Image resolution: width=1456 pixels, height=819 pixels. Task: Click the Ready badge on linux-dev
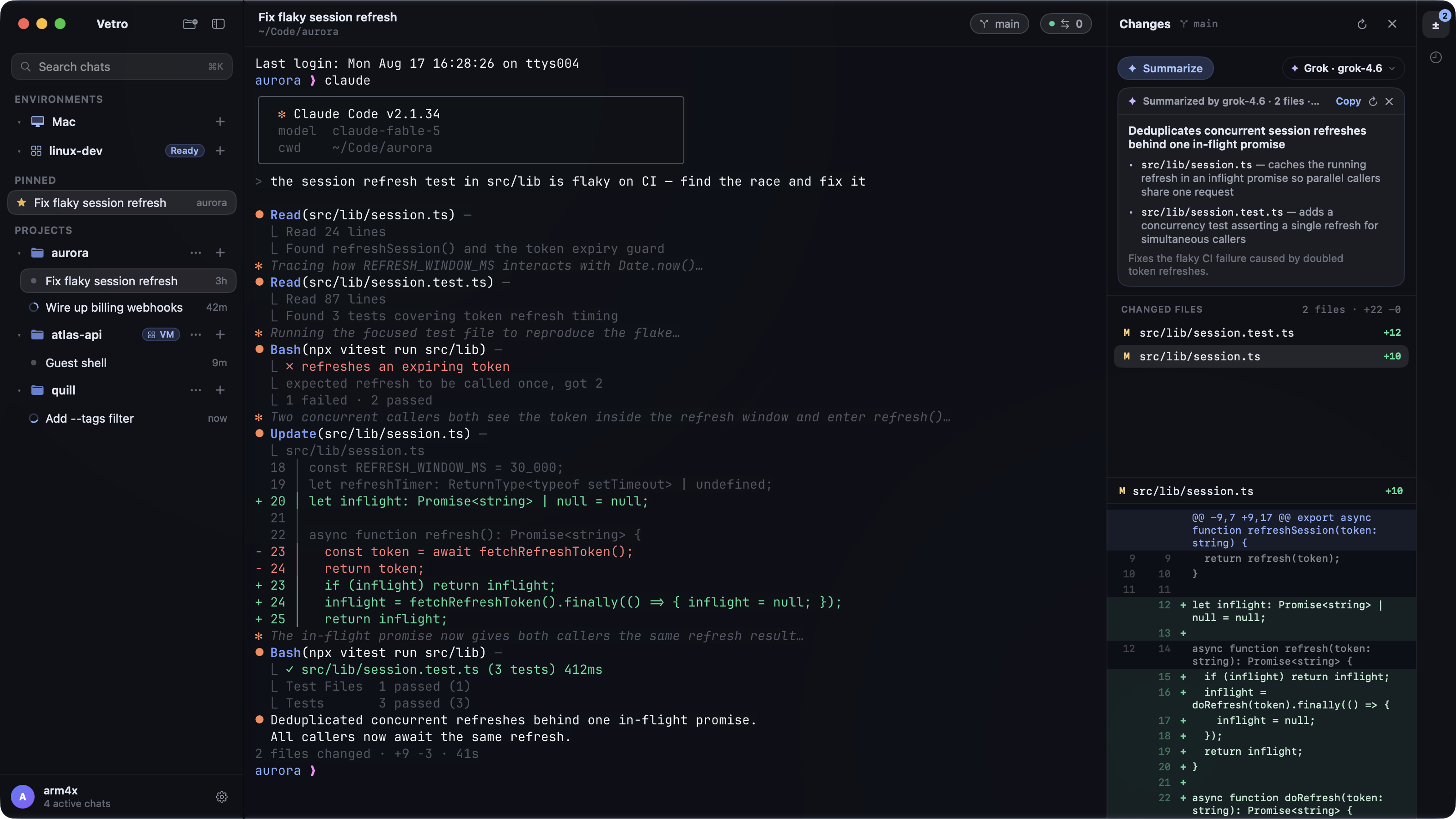(184, 150)
